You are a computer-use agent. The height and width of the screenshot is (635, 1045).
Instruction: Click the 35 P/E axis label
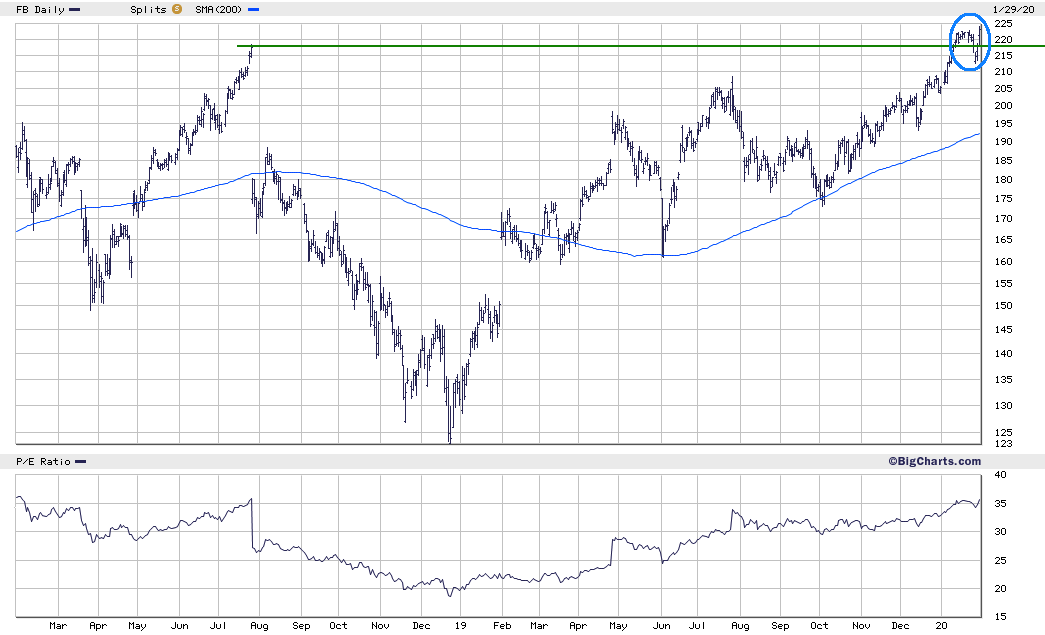1000,504
